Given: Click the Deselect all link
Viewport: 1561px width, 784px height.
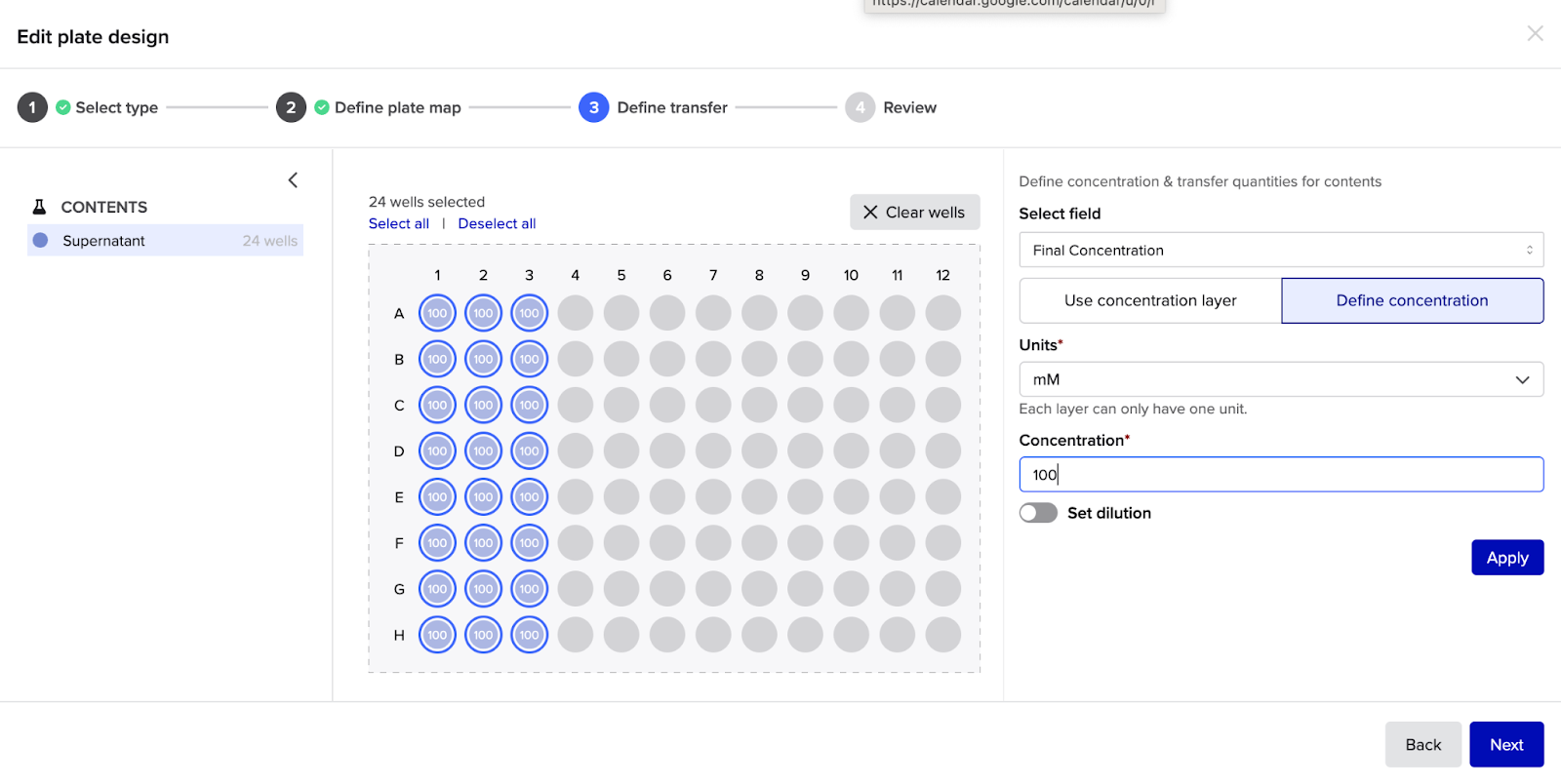Looking at the screenshot, I should pos(497,223).
